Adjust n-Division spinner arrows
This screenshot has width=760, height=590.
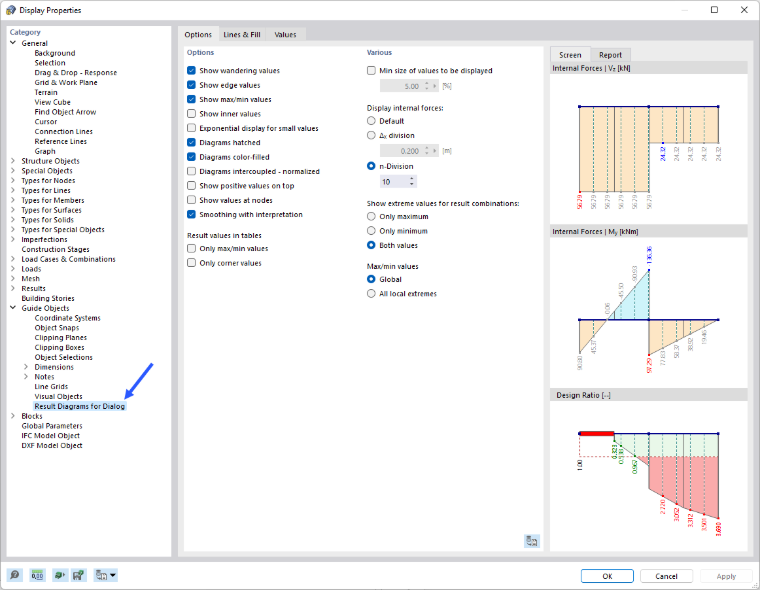(x=412, y=182)
